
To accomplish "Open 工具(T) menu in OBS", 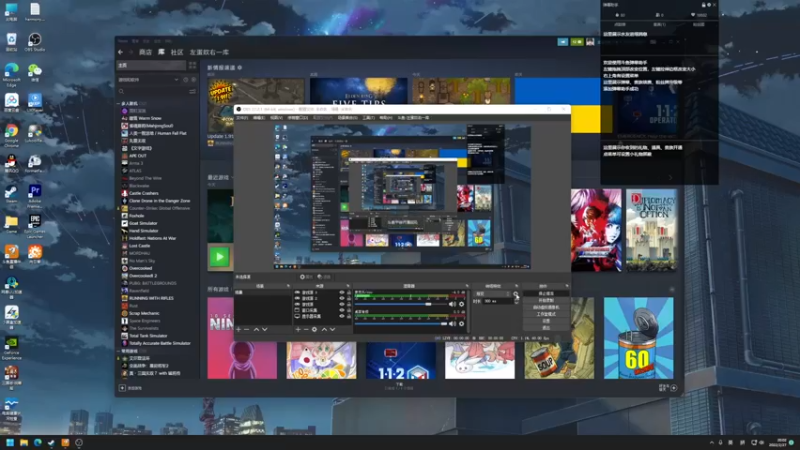I will tap(368, 118).
